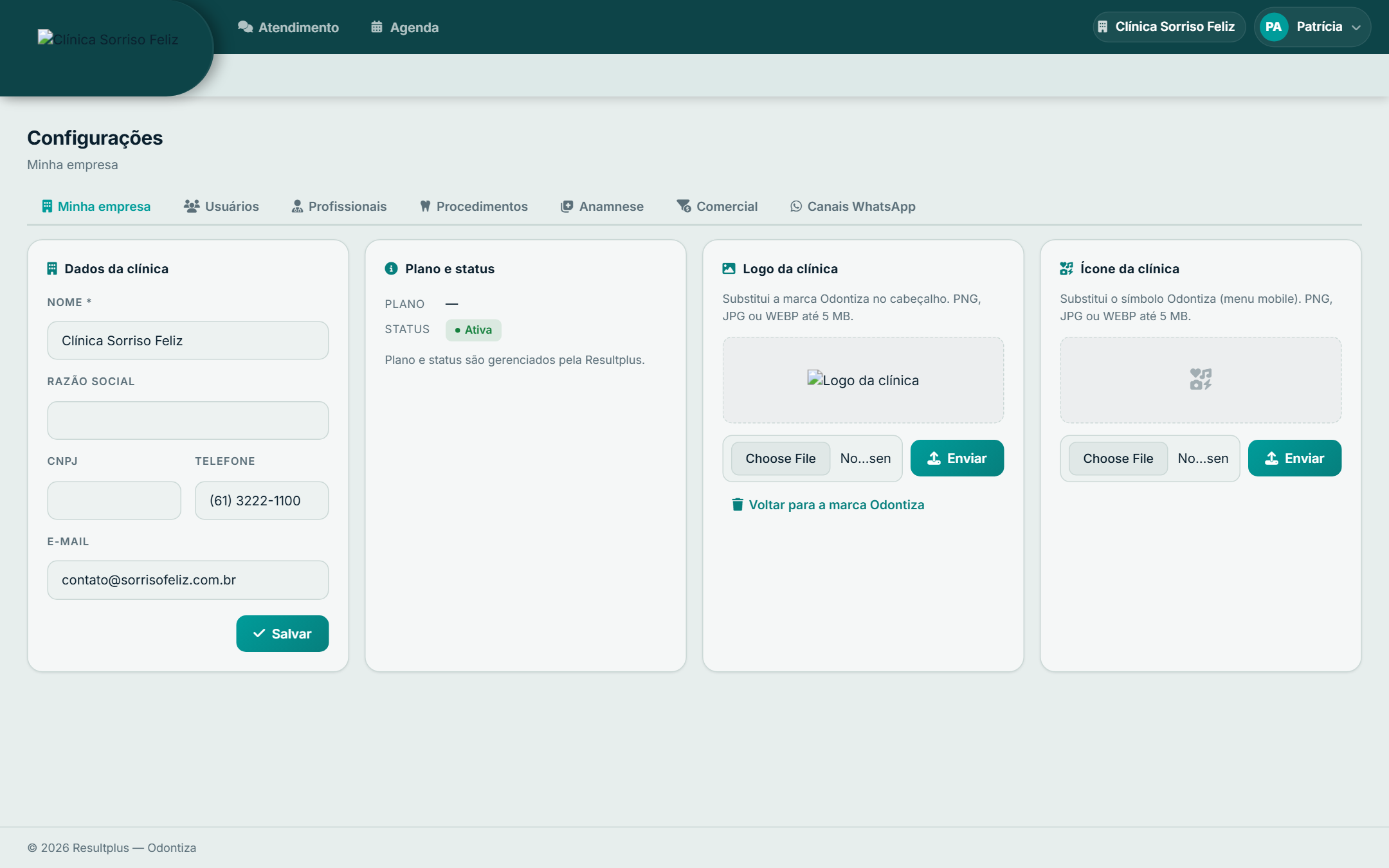The width and height of the screenshot is (1389, 868).
Task: Click the Ícone da clínica placeholder preview
Action: pos(1201,380)
